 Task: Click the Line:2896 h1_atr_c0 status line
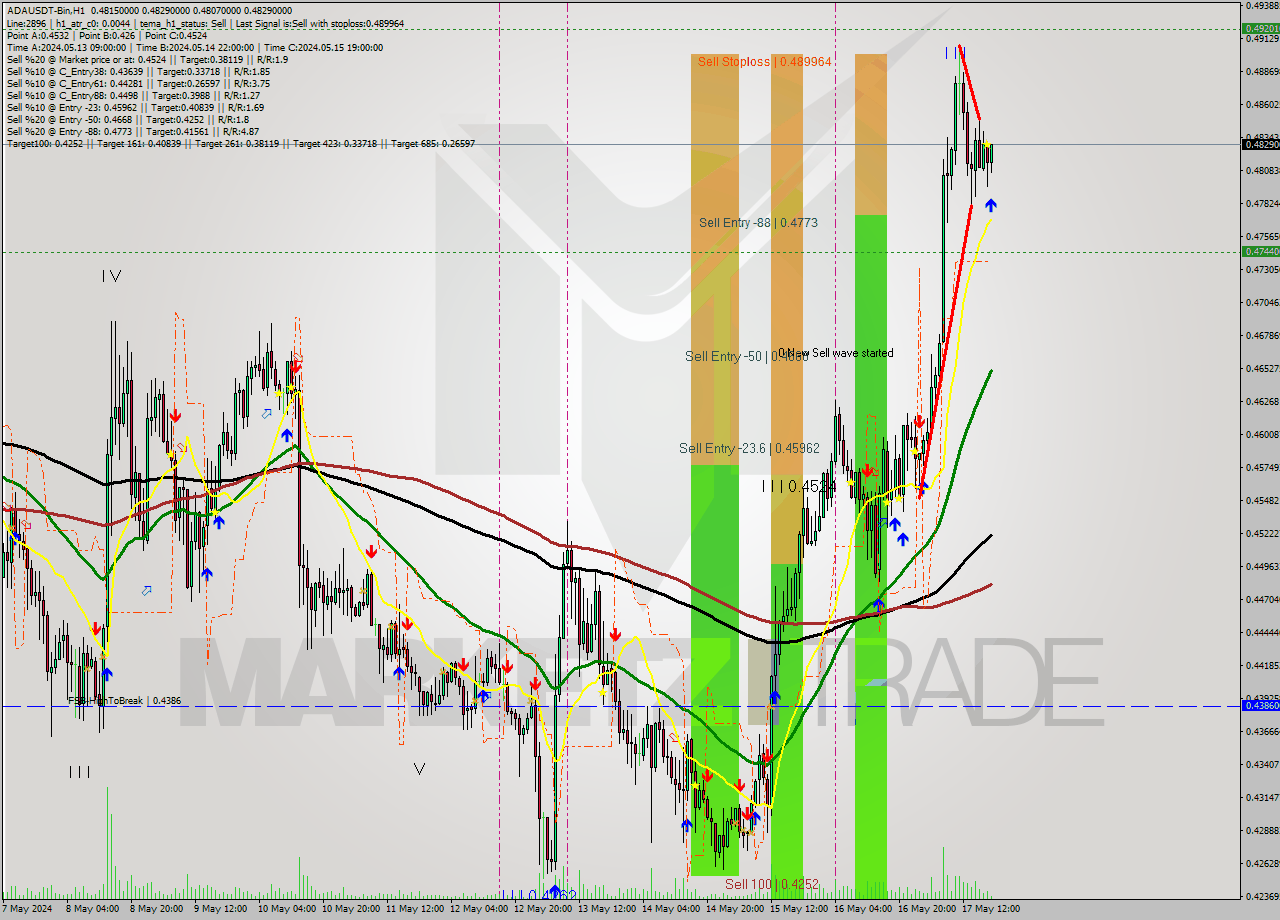click(x=205, y=23)
